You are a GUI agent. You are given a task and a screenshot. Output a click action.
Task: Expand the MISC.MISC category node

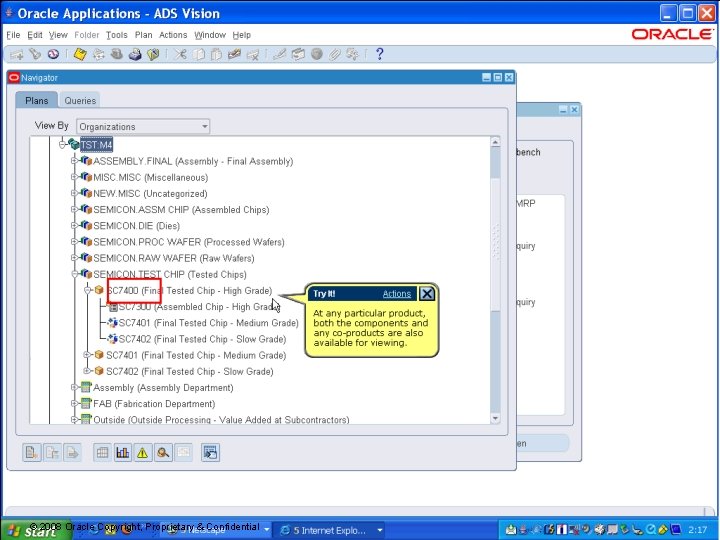click(x=74, y=177)
